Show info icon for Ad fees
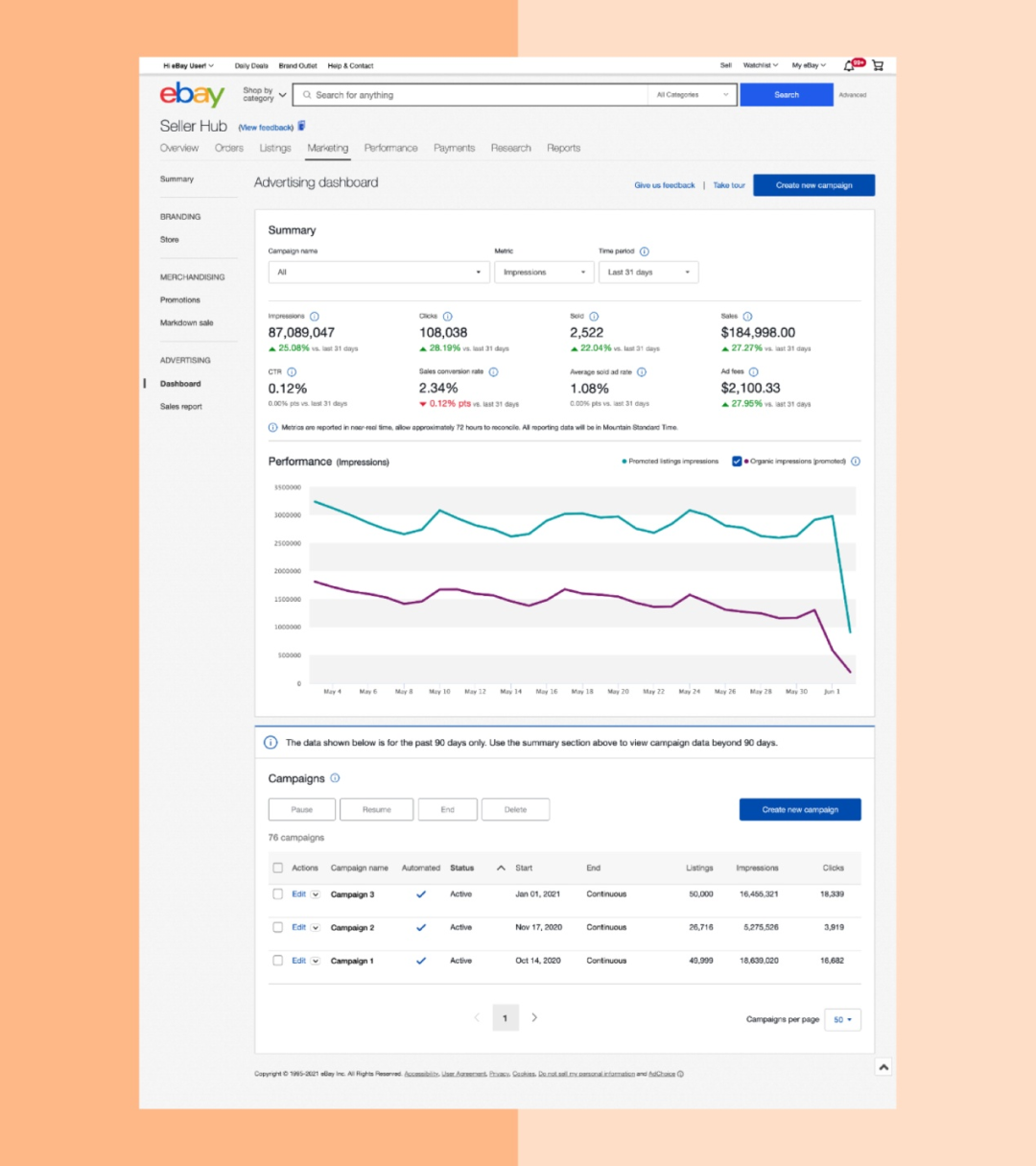 point(754,372)
